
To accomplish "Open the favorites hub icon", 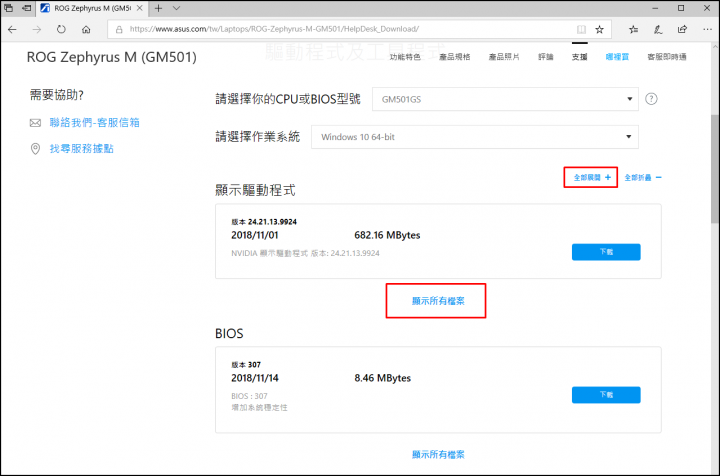I will (x=634, y=29).
